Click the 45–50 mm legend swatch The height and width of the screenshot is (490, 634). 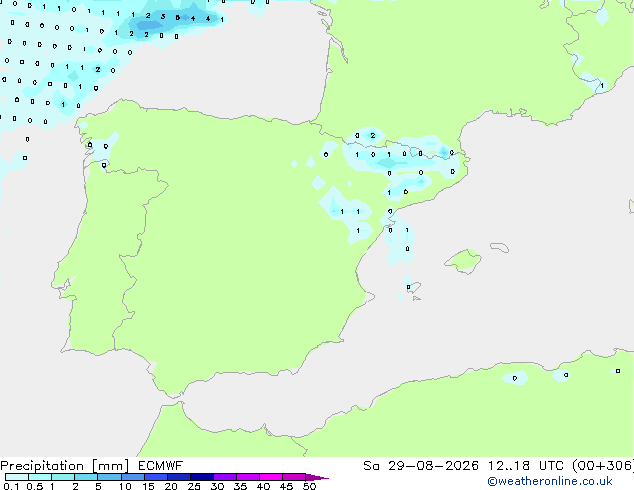click(294, 477)
